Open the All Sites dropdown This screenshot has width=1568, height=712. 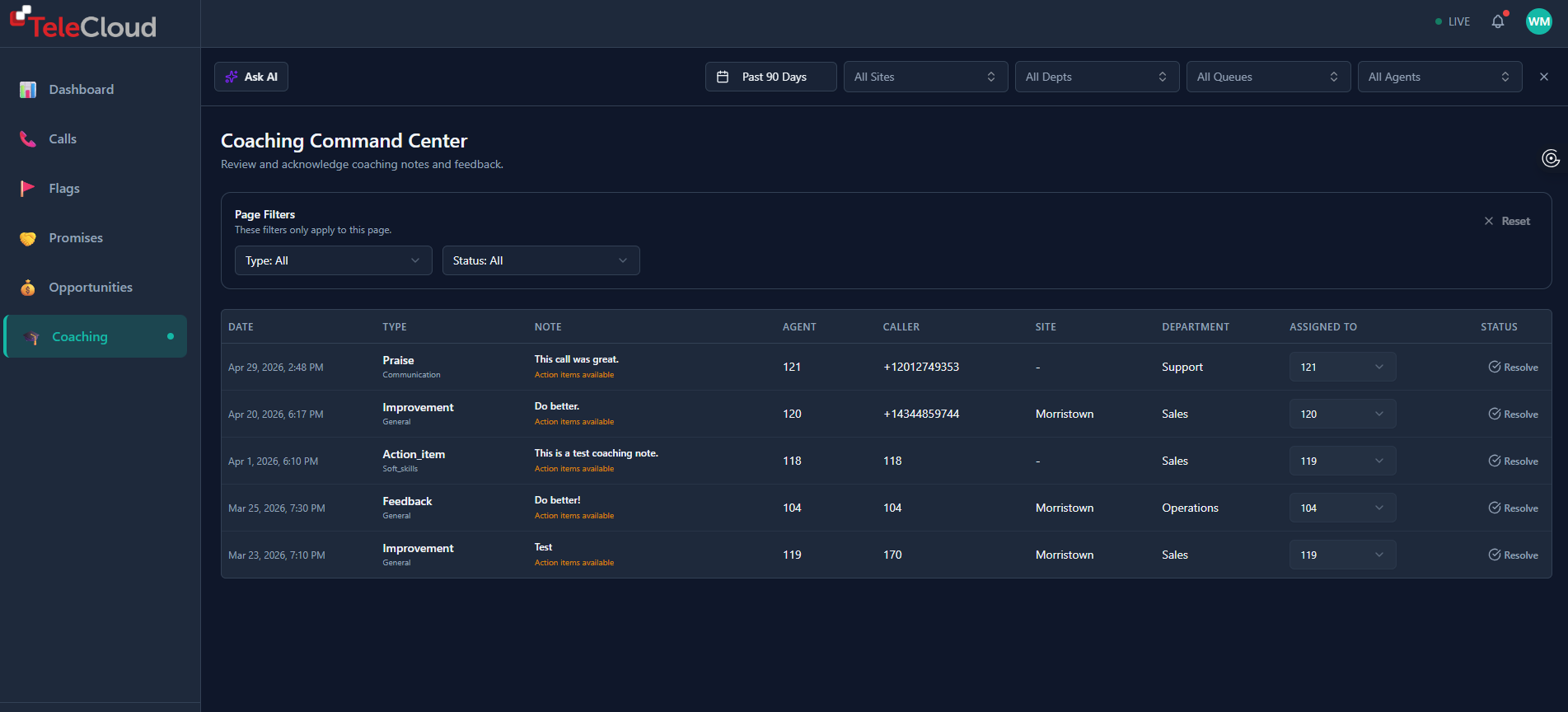click(x=925, y=77)
